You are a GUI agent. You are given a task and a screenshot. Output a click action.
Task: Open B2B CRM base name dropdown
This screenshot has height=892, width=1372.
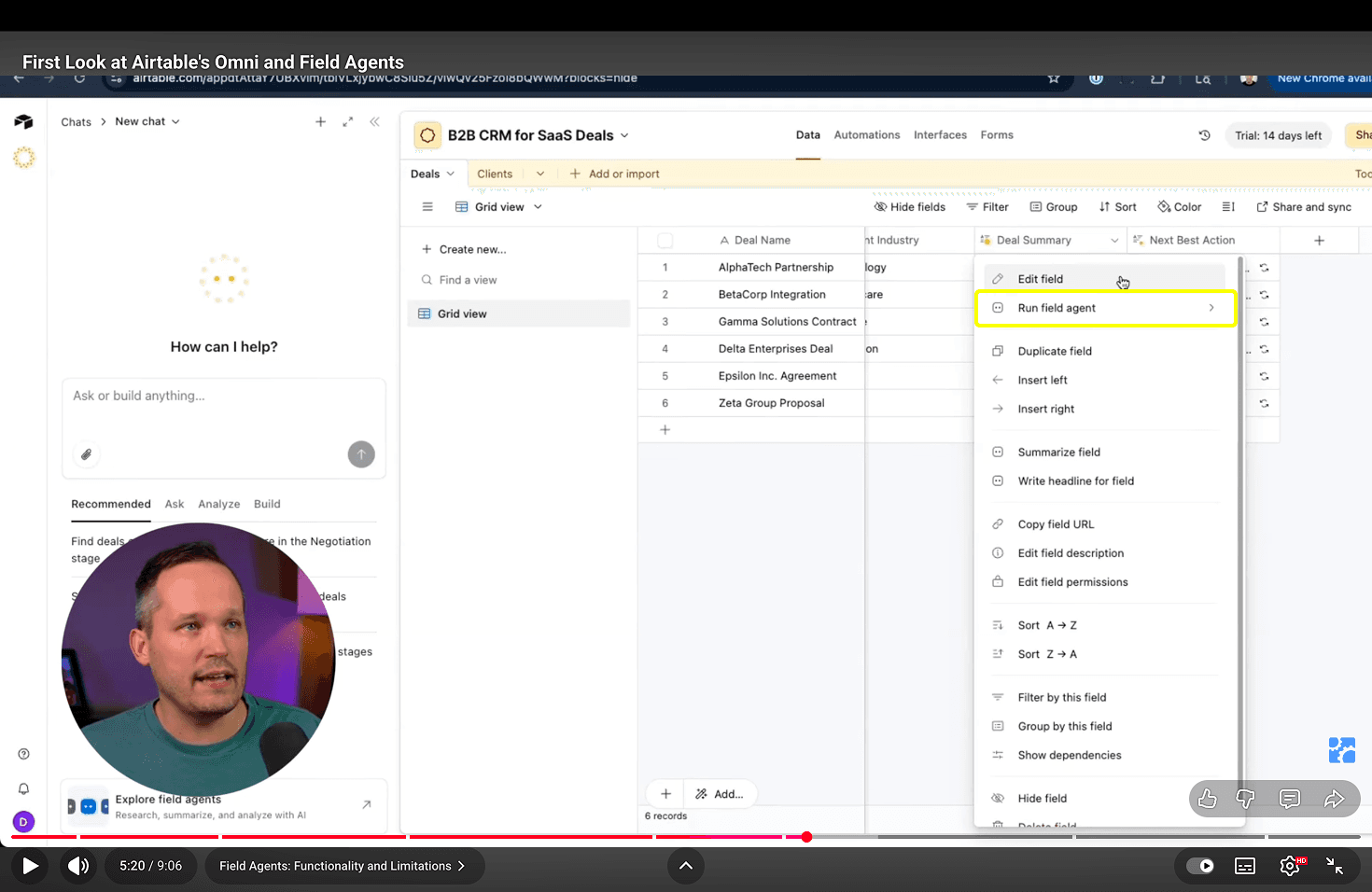(x=624, y=135)
